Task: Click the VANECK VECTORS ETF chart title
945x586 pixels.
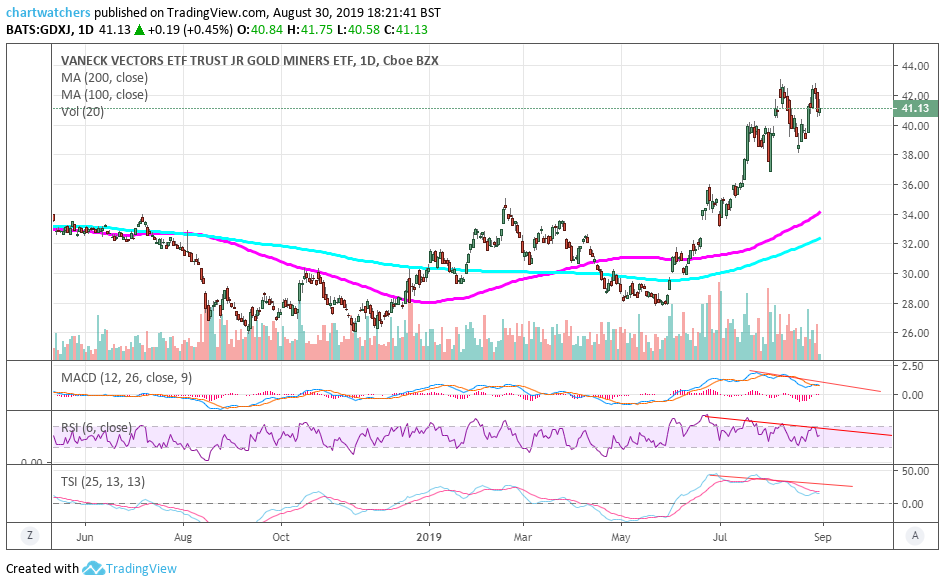Action: (250, 60)
